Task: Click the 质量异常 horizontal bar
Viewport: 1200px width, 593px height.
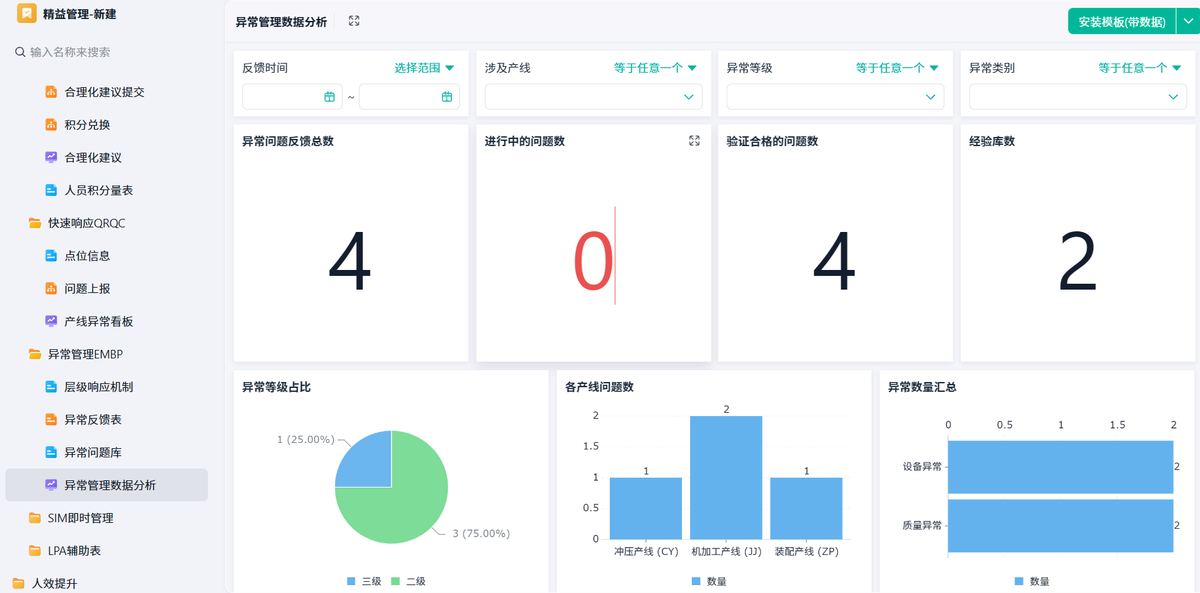Action: pos(1060,525)
